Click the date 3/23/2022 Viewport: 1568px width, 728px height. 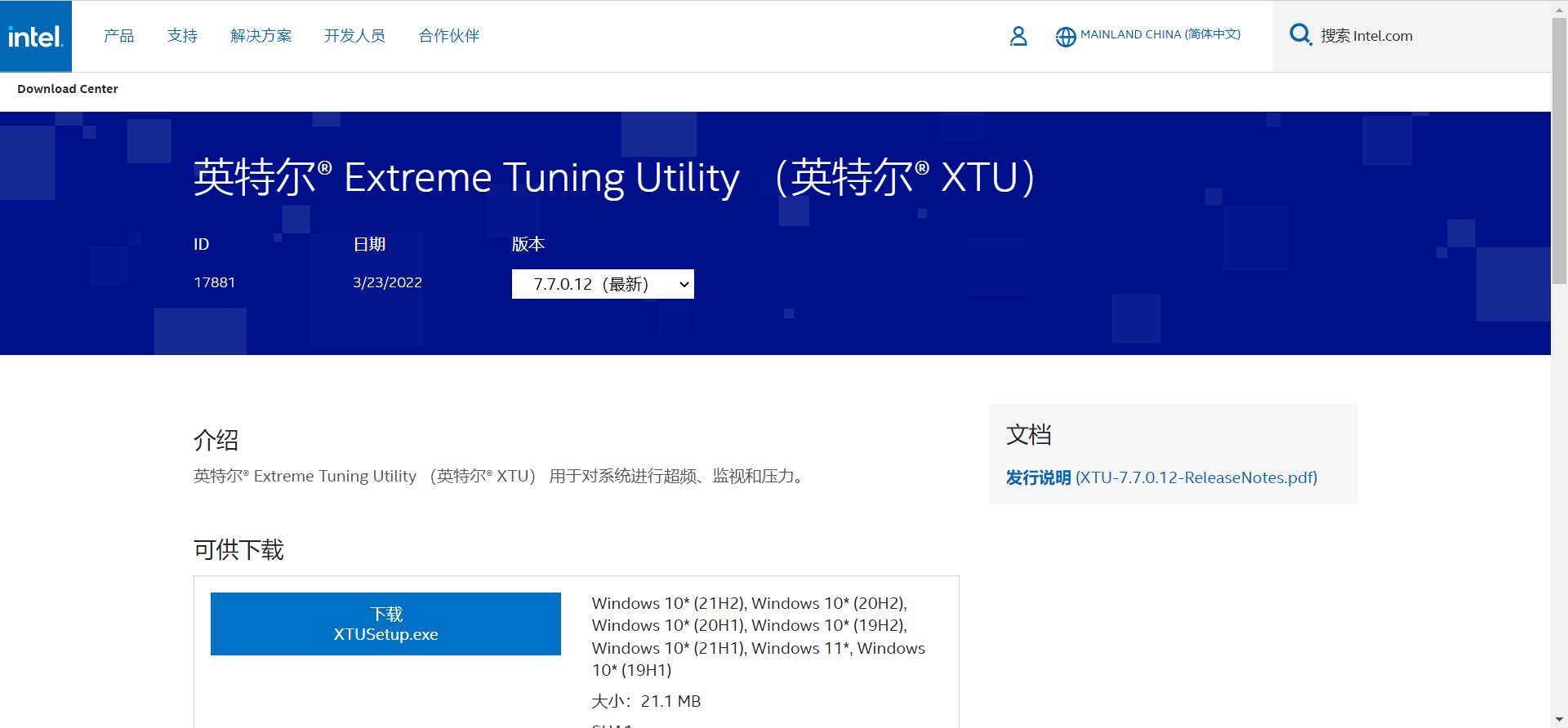(x=387, y=282)
